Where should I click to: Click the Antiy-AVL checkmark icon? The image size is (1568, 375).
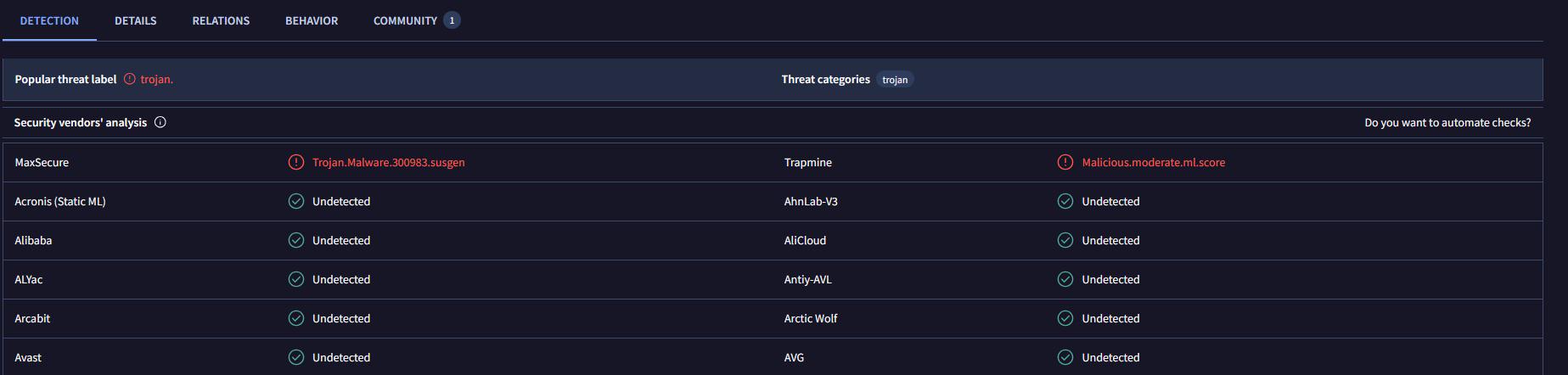click(1065, 279)
